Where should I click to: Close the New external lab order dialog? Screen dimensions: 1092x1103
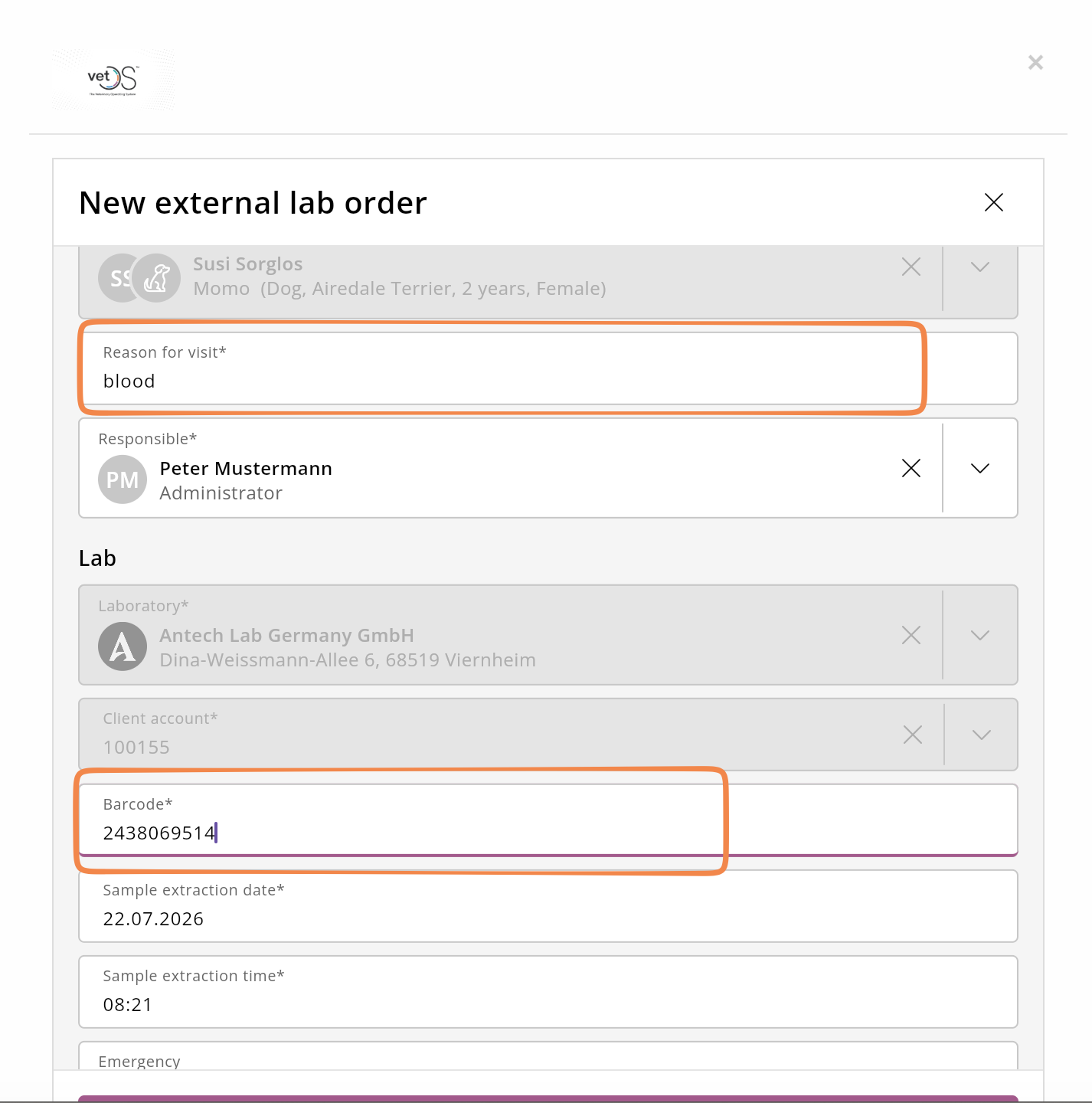point(993,202)
